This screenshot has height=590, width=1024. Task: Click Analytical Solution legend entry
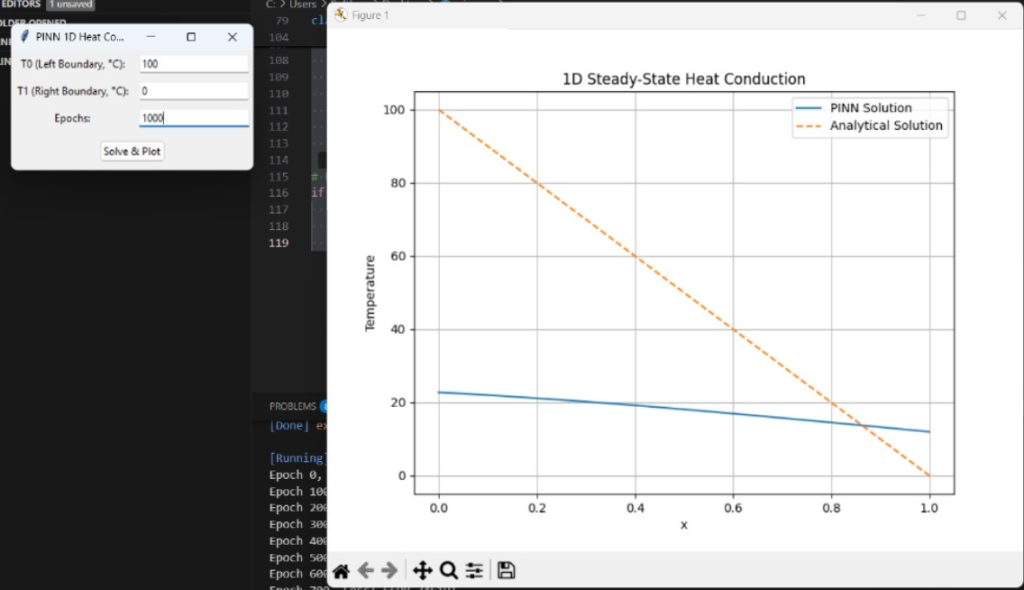[885, 126]
